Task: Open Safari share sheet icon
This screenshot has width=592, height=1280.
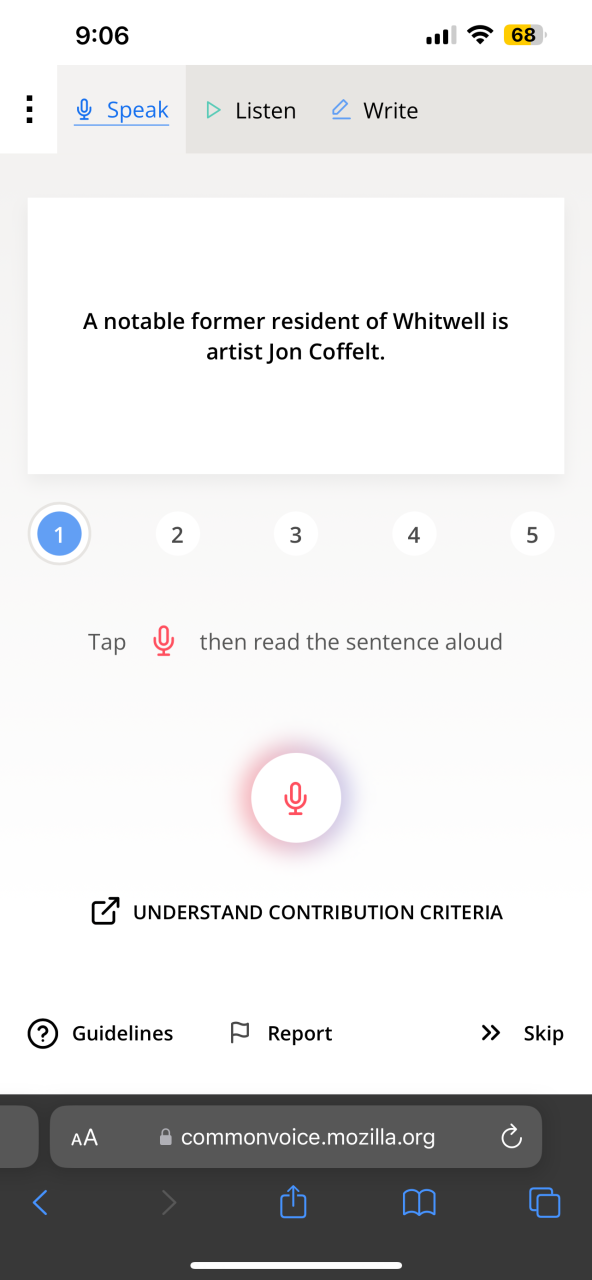Action: click(292, 1201)
